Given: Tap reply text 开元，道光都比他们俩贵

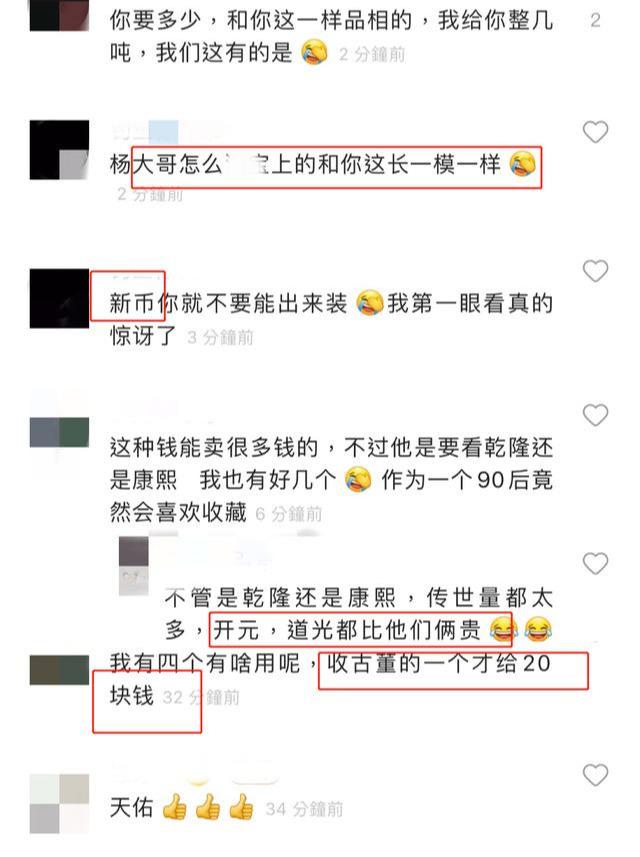Looking at the screenshot, I should click(x=347, y=630).
